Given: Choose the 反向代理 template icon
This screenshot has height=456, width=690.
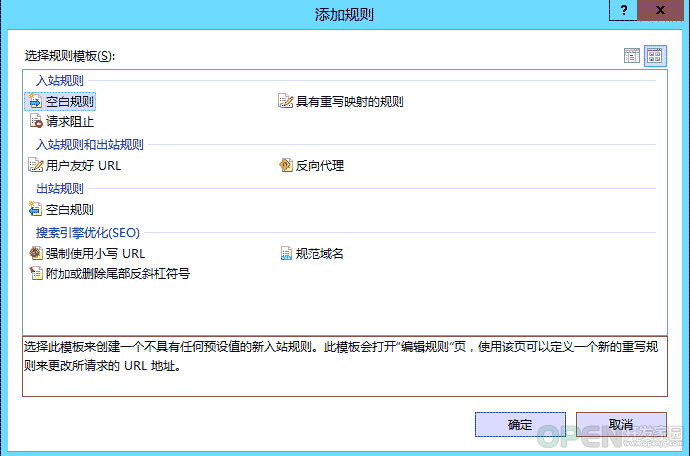Looking at the screenshot, I should point(286,165).
